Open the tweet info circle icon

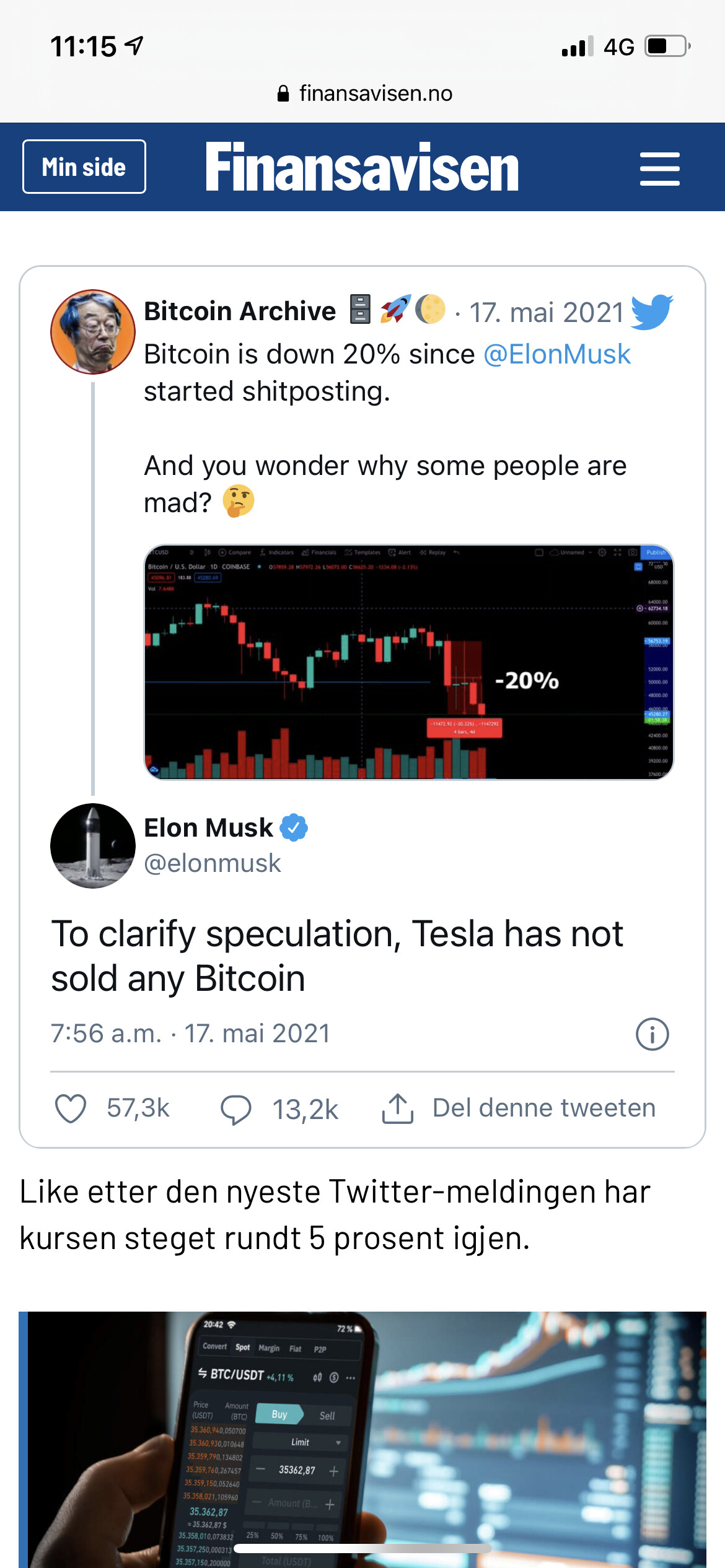tap(652, 1034)
